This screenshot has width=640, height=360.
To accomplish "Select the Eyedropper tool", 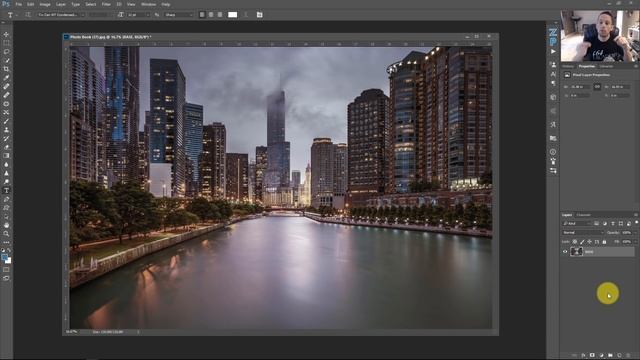I will coord(6,78).
